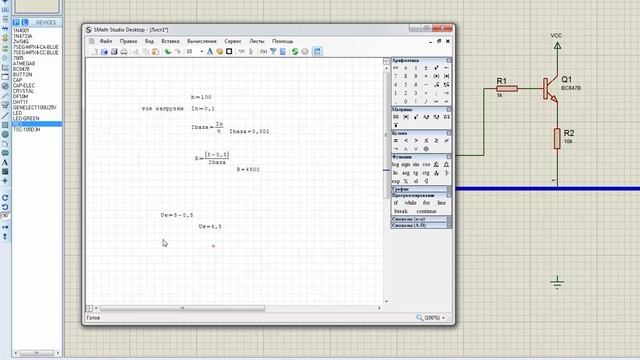Open the Файл menu
The width and height of the screenshot is (640, 360).
pos(106,41)
